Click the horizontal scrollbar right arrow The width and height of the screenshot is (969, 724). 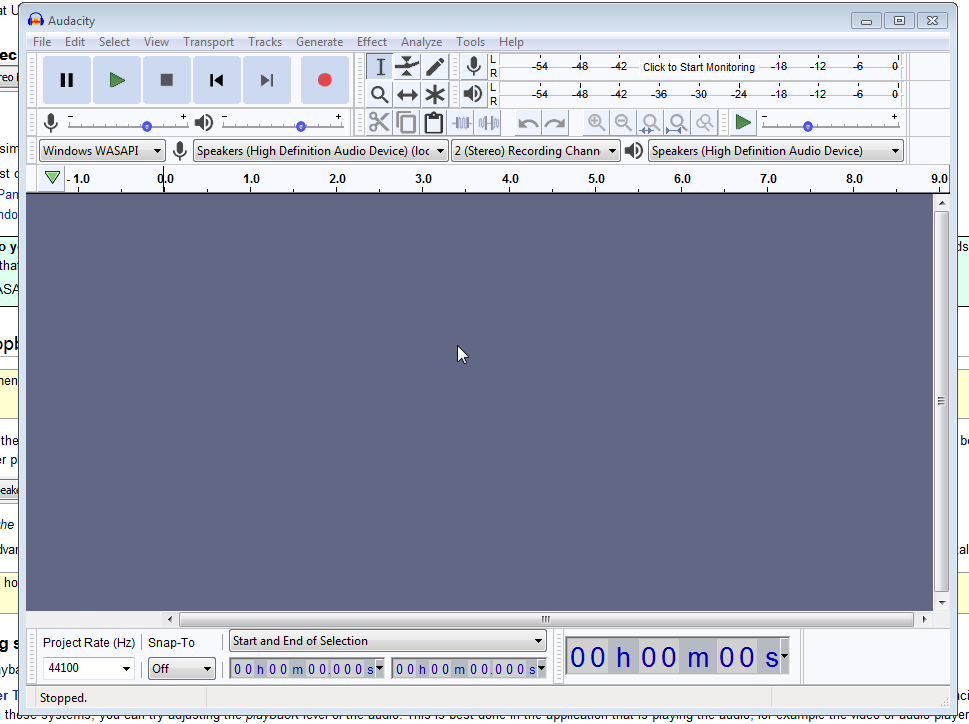coord(925,619)
